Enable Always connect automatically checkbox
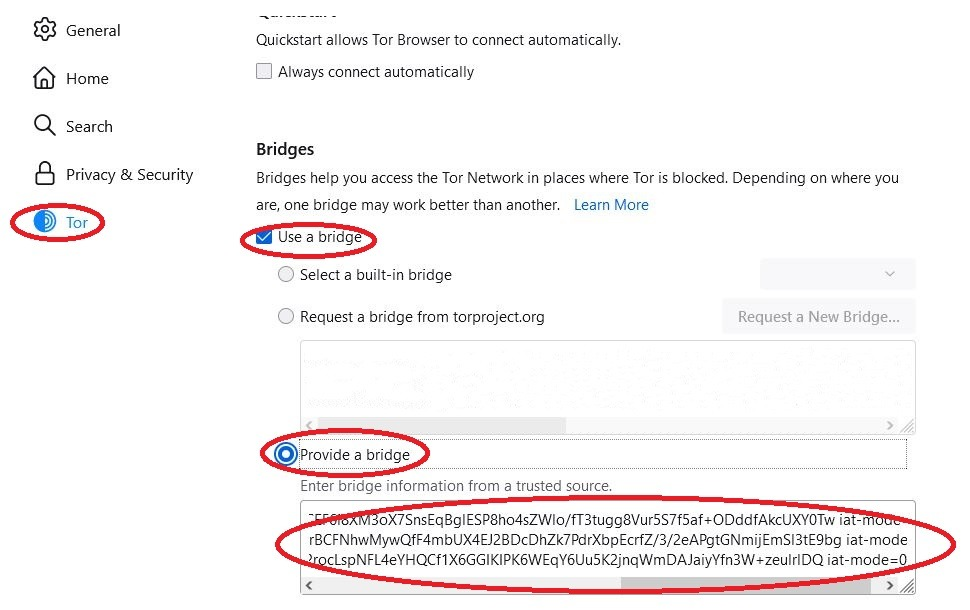This screenshot has width=970, height=610. (x=264, y=72)
